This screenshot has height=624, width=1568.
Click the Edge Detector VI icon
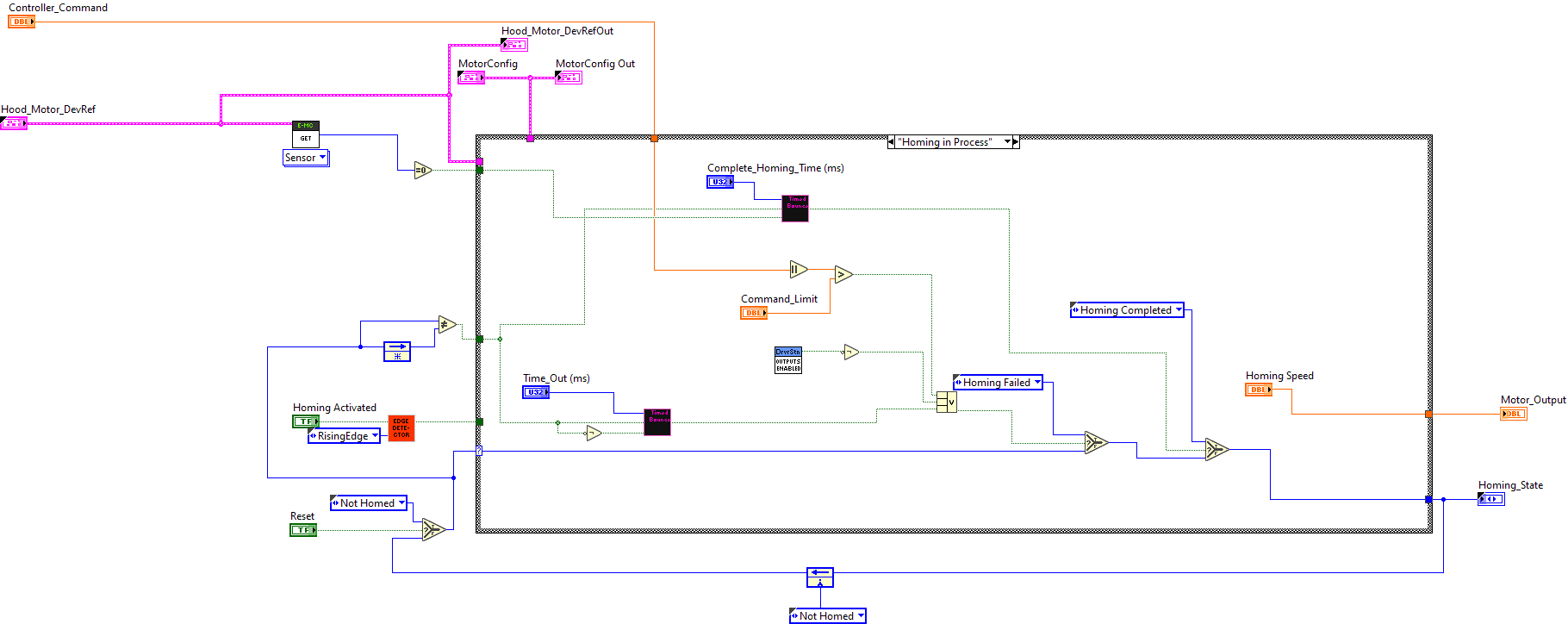(401, 428)
